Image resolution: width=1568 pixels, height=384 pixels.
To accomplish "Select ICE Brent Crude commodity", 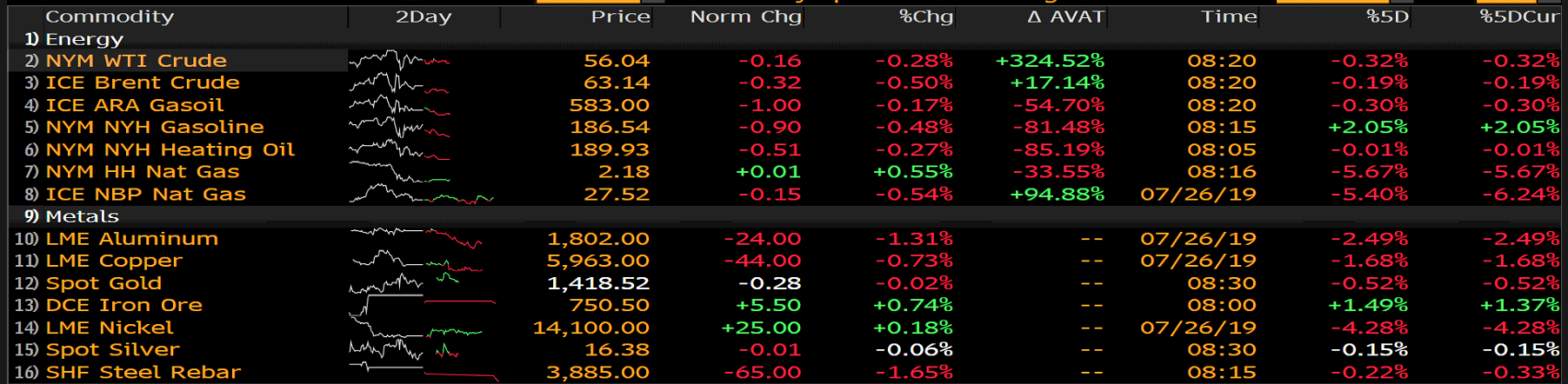I will click(142, 83).
